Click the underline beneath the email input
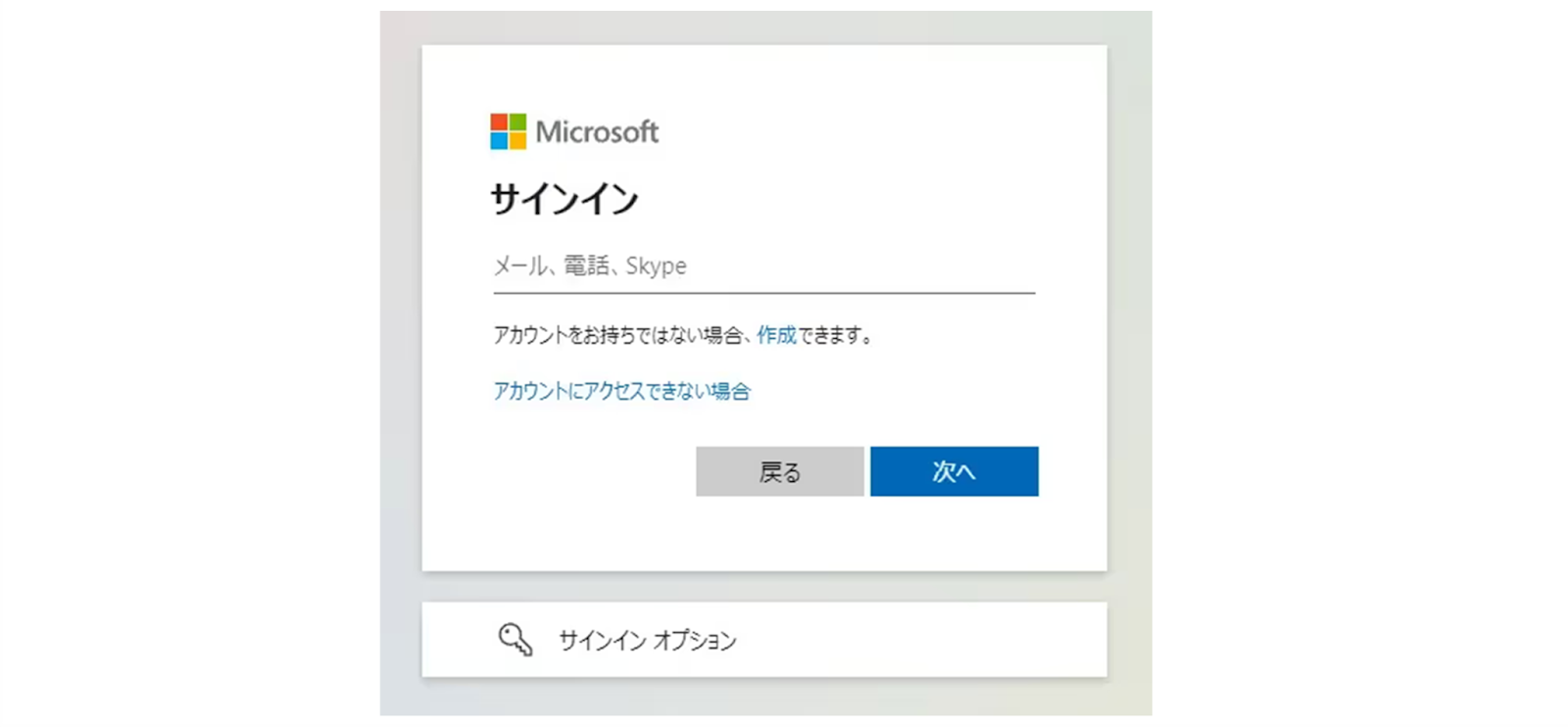 pos(763,292)
